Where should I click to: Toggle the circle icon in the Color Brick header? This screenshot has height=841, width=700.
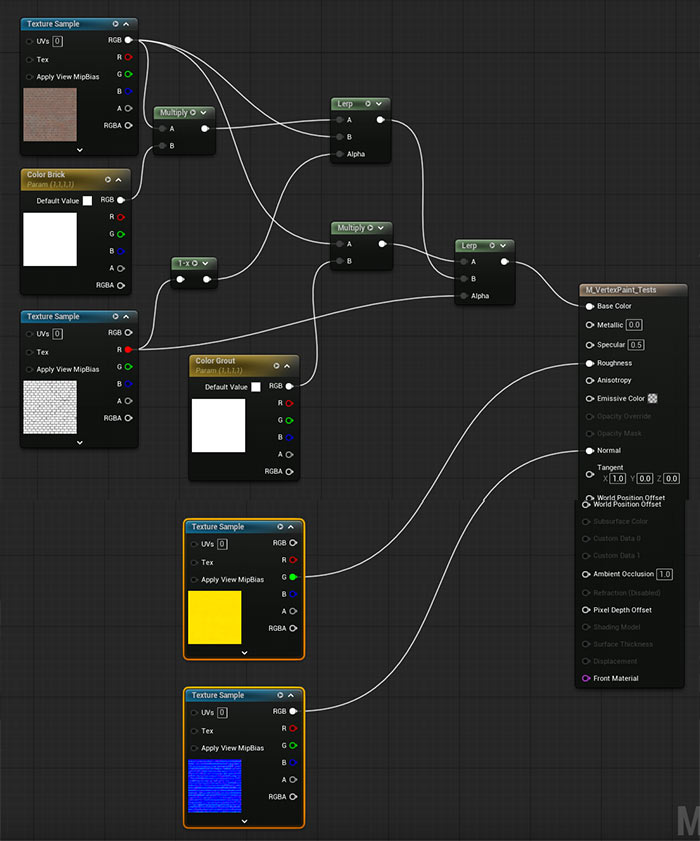107,180
